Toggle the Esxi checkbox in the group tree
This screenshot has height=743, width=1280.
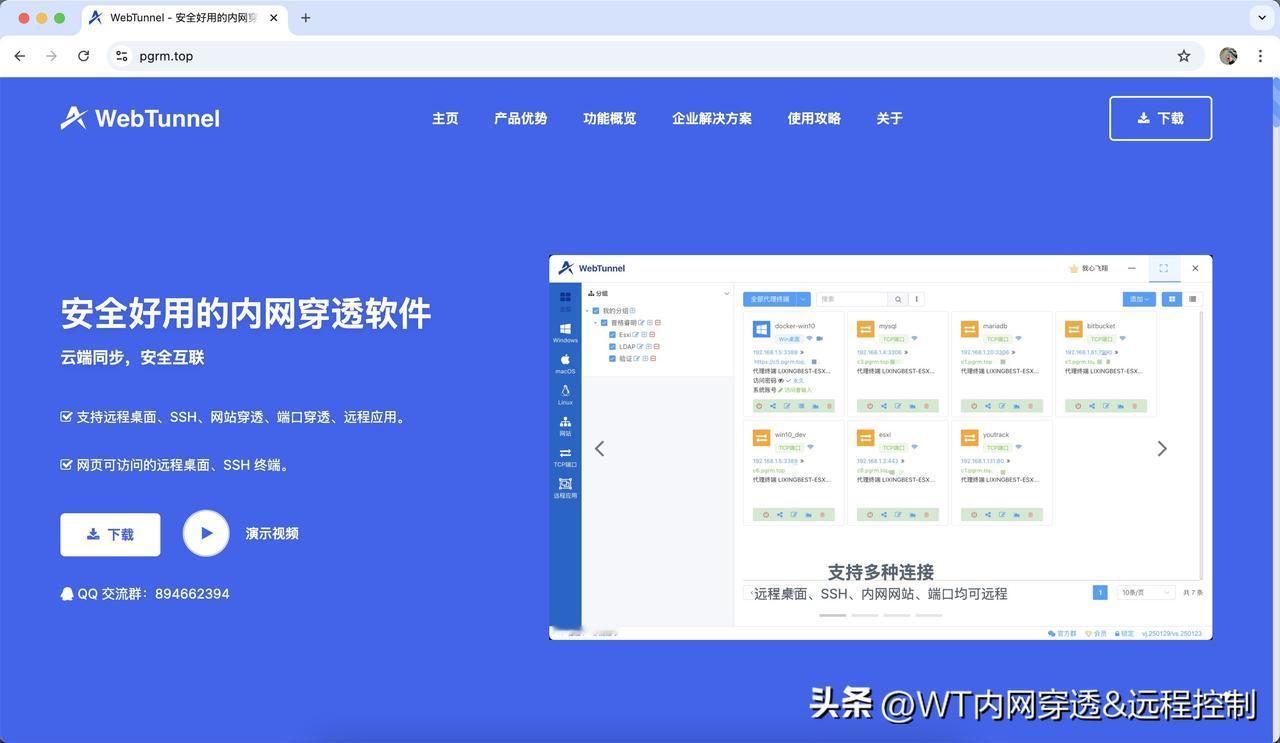coord(612,335)
